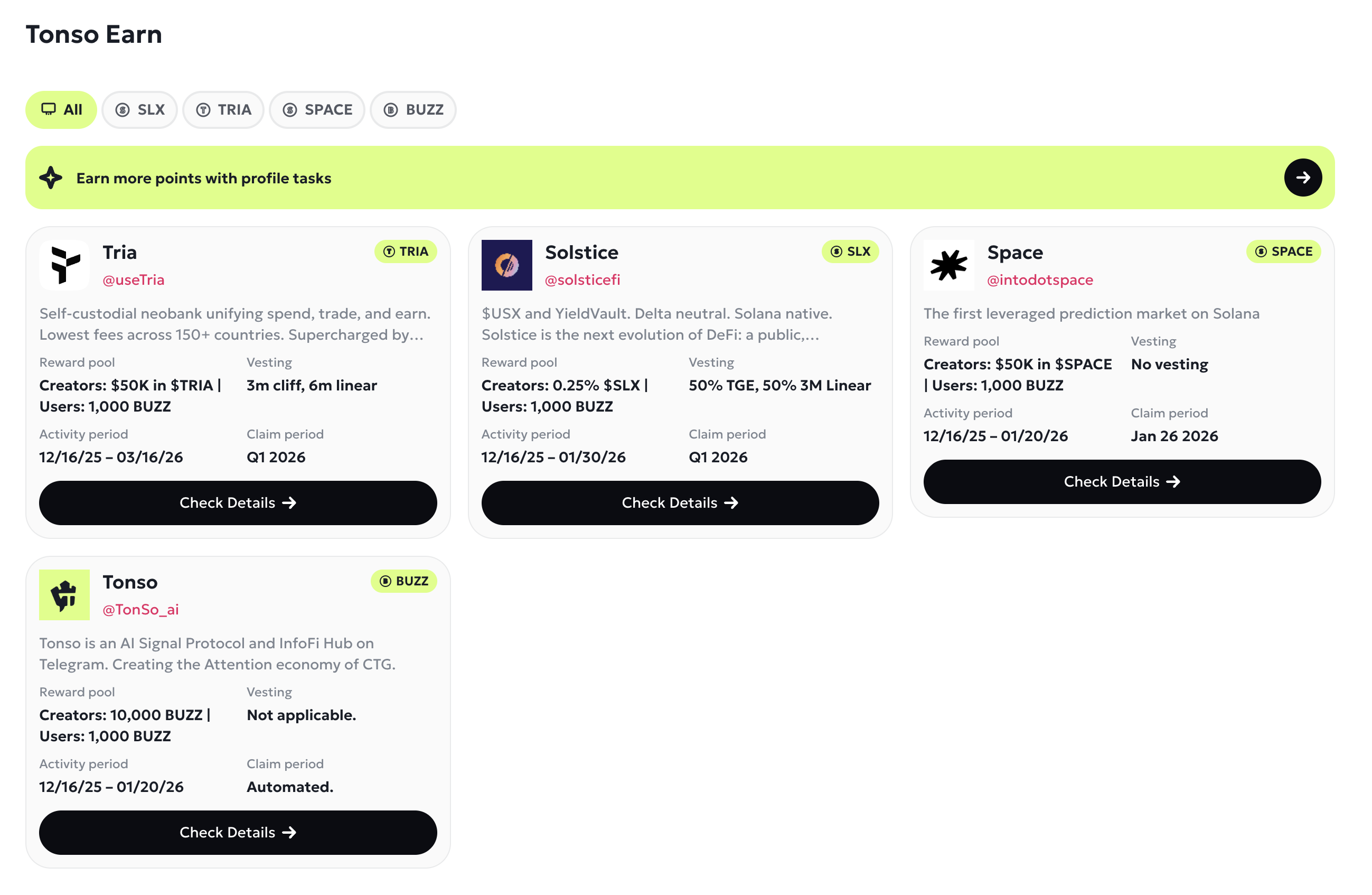
Task: Toggle the SLX filter chip
Action: click(139, 109)
